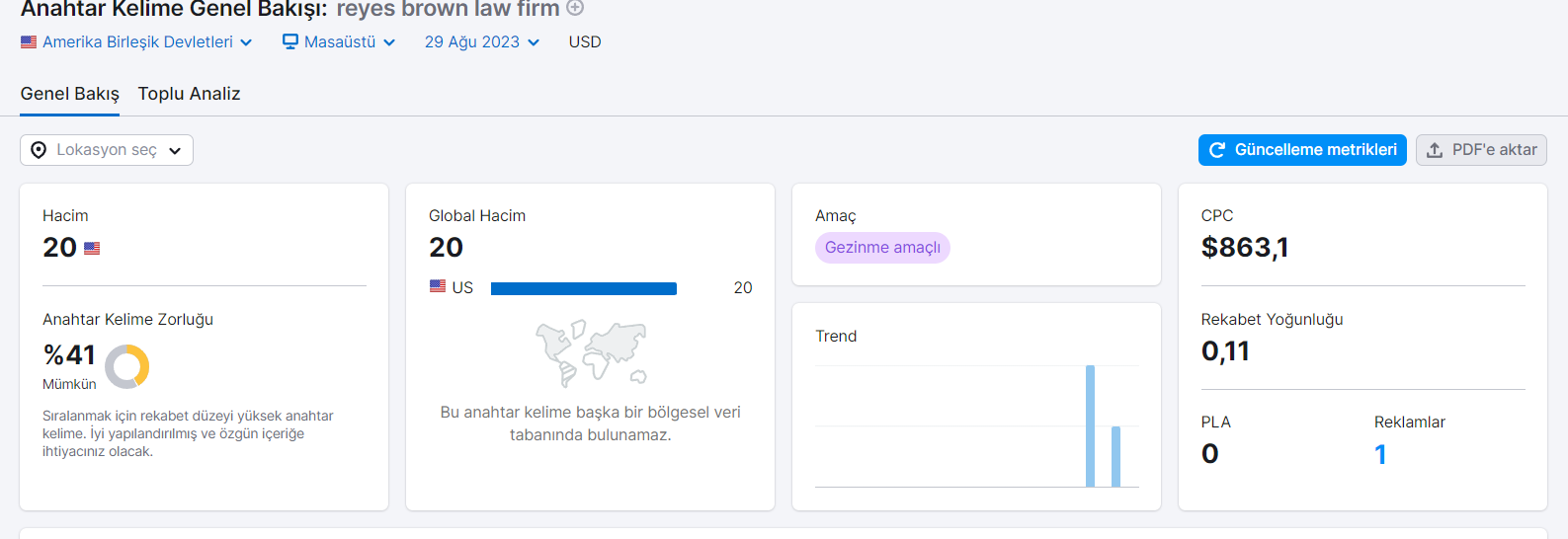Click the US flag in Global Hacim
This screenshot has width=1568, height=539.
(438, 286)
